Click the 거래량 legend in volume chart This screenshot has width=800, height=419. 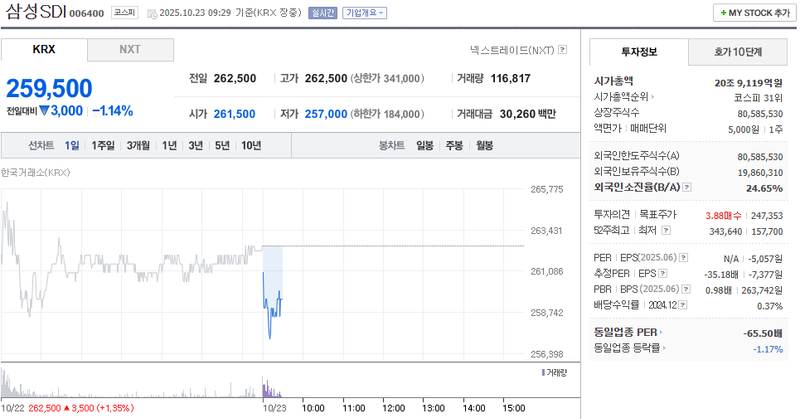click(554, 373)
